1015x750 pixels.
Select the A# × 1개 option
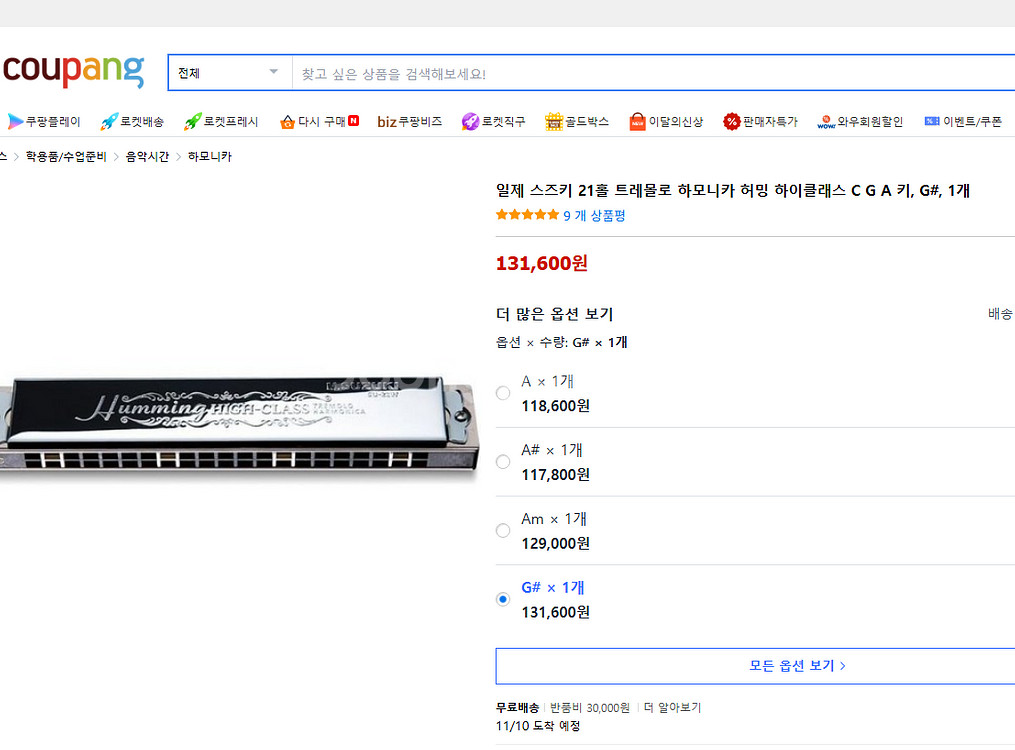(x=503, y=462)
